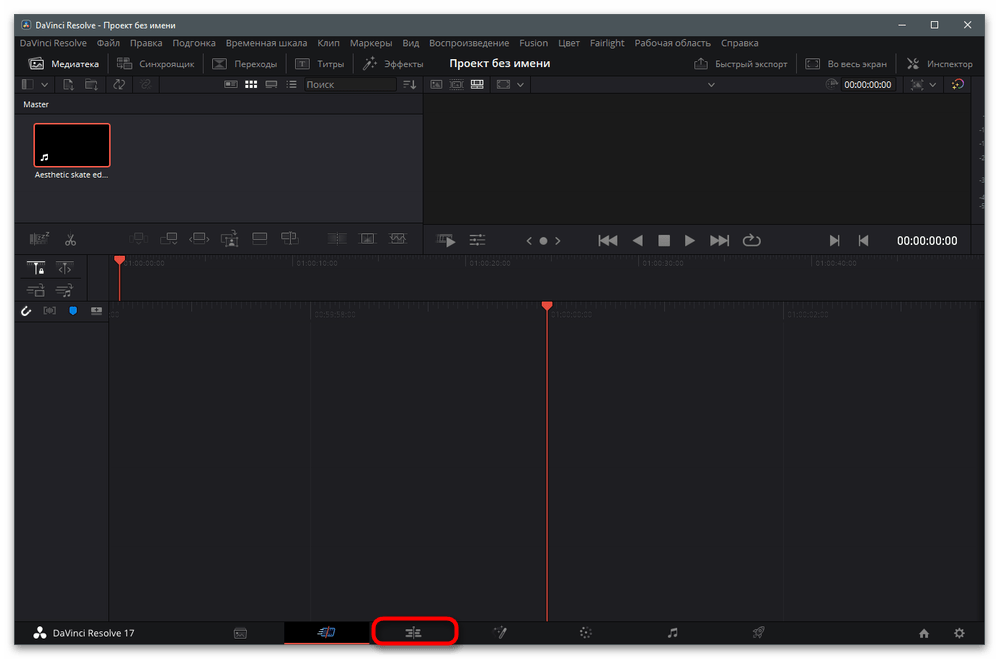Image resolution: width=999 pixels, height=659 pixels.
Task: Toggle the locked playhead timeline mode
Action: click(36, 268)
